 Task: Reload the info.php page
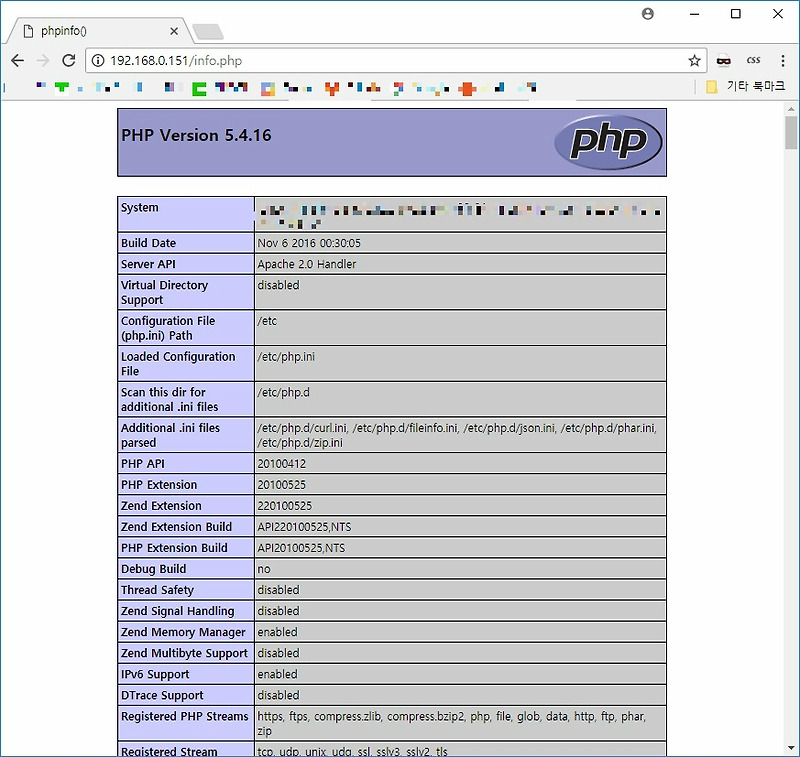click(x=67, y=60)
